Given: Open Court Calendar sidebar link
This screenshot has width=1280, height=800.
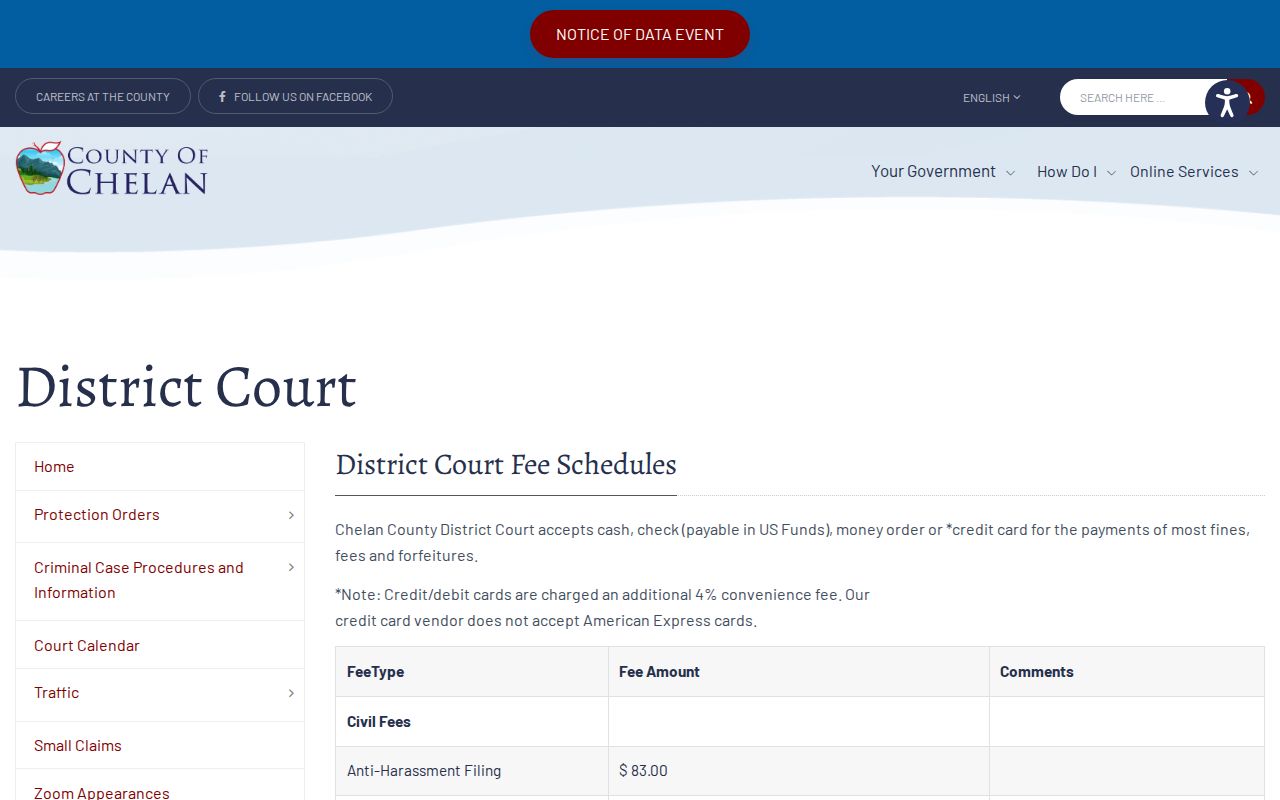Looking at the screenshot, I should tap(160, 645).
